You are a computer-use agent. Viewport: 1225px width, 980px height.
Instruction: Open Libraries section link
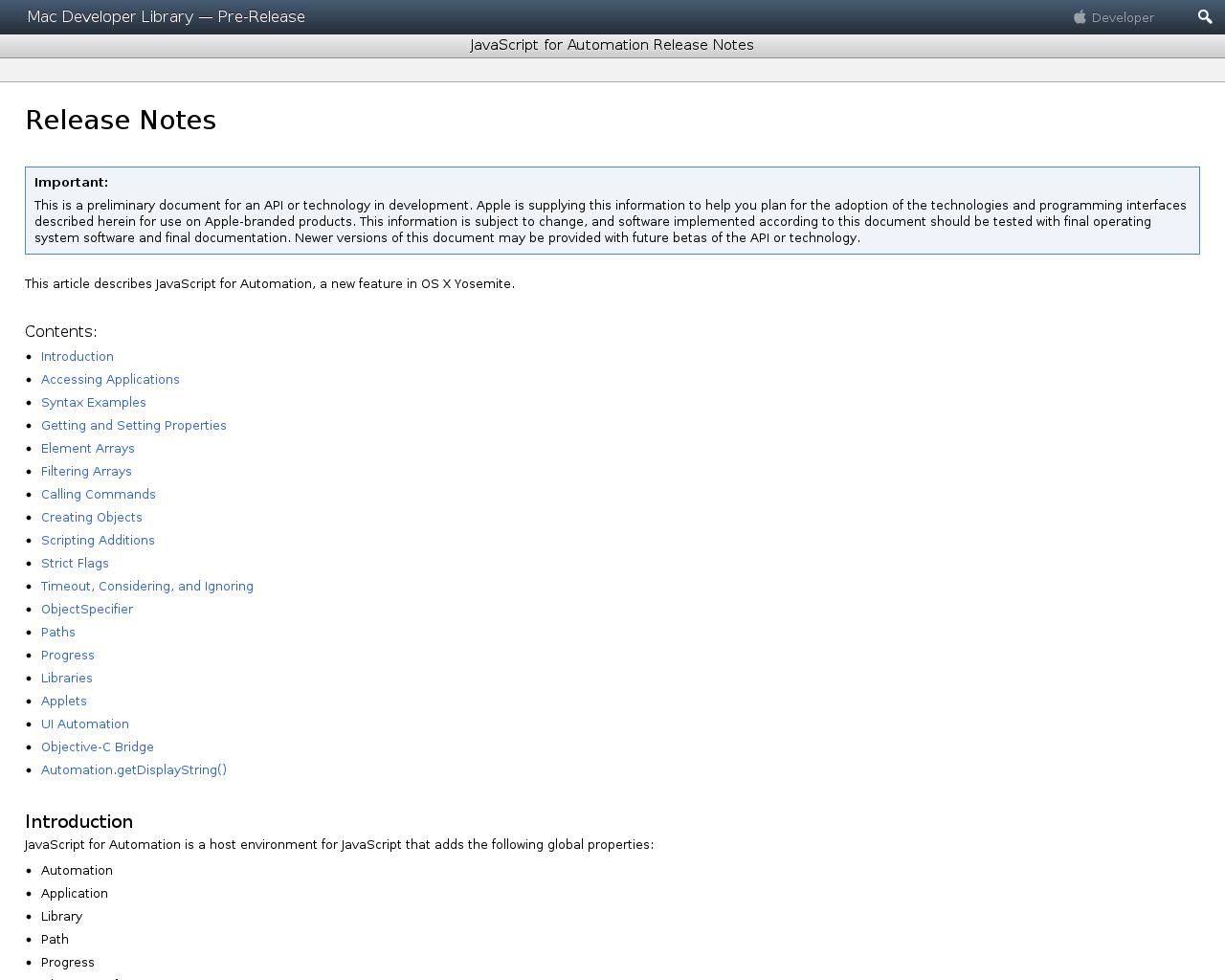click(x=67, y=678)
